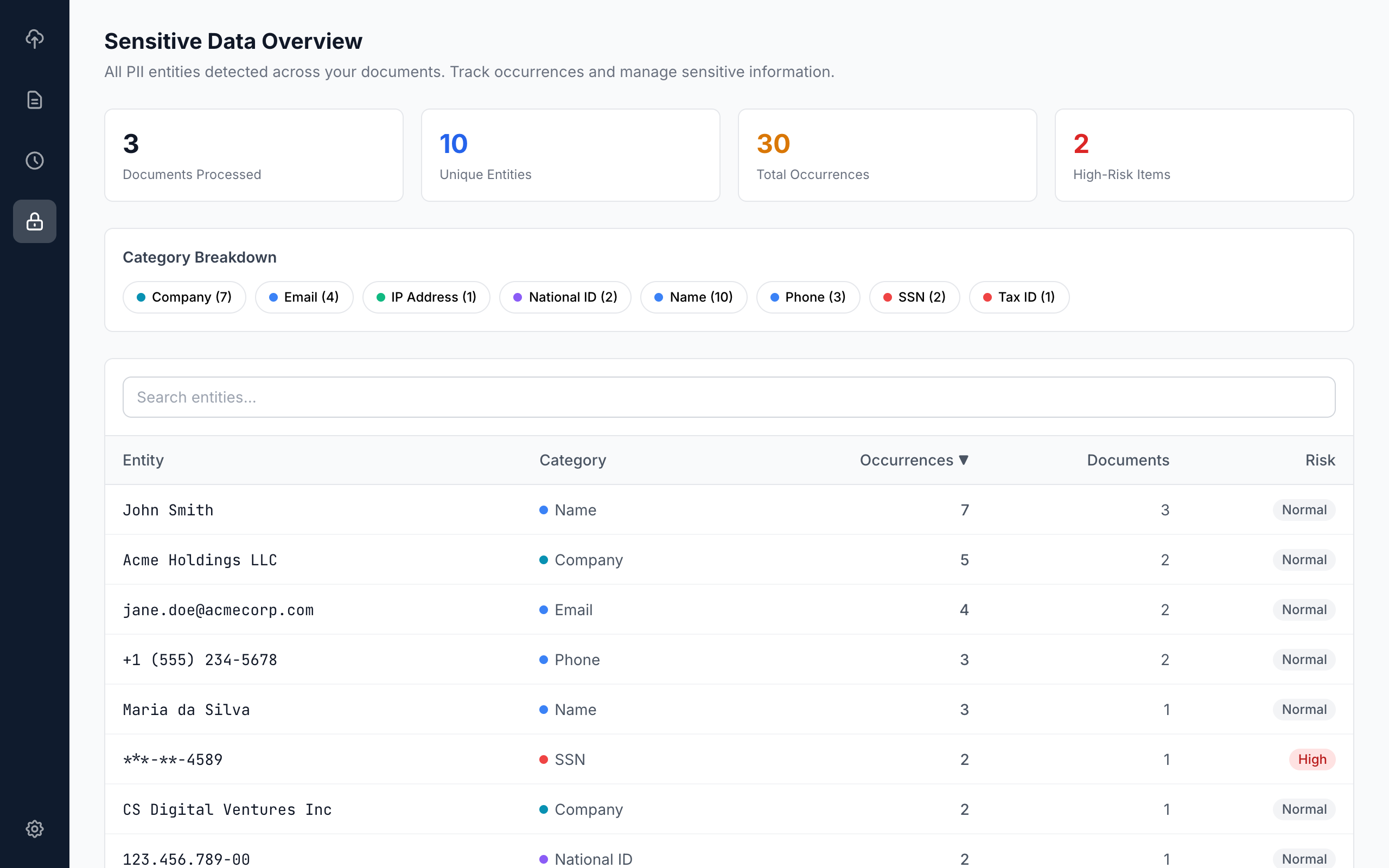Sort table by the Category column
Screen dimensions: 1389x868
[x=572, y=460]
